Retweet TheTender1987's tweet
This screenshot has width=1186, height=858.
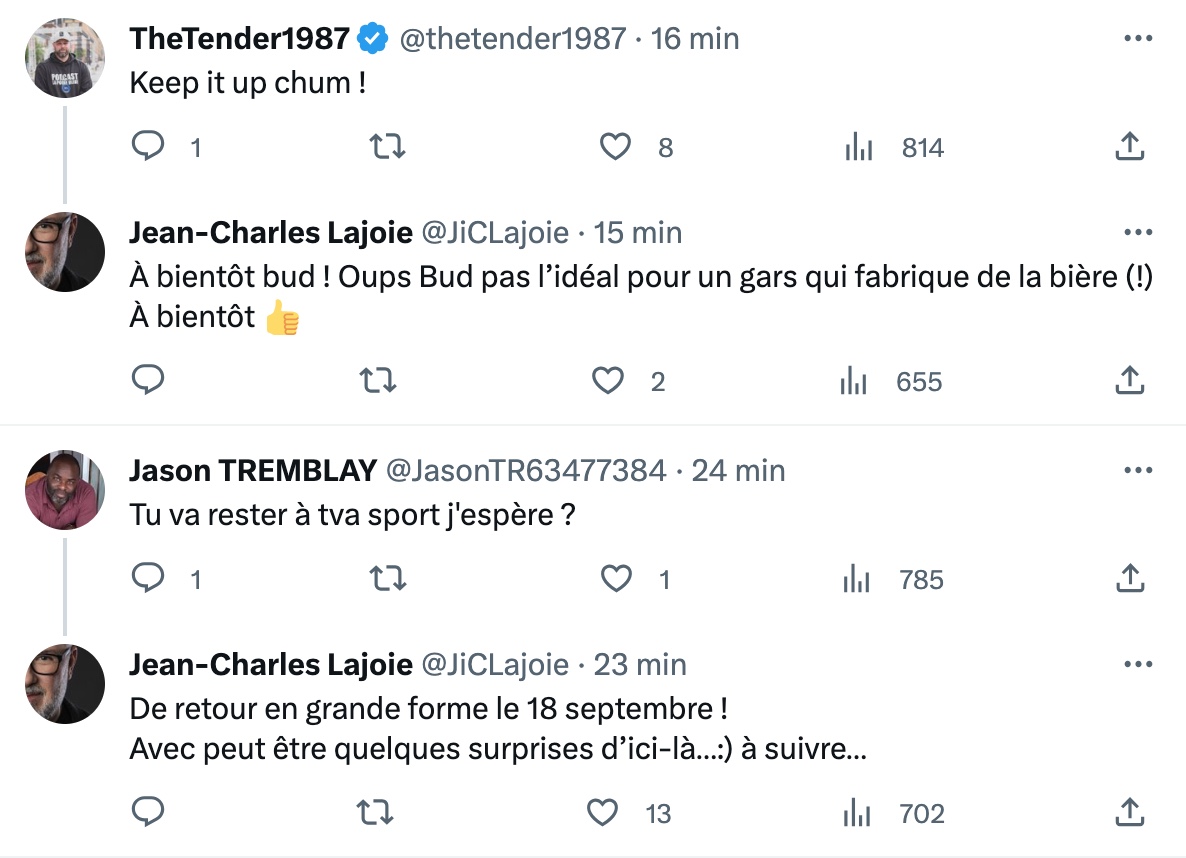click(387, 145)
